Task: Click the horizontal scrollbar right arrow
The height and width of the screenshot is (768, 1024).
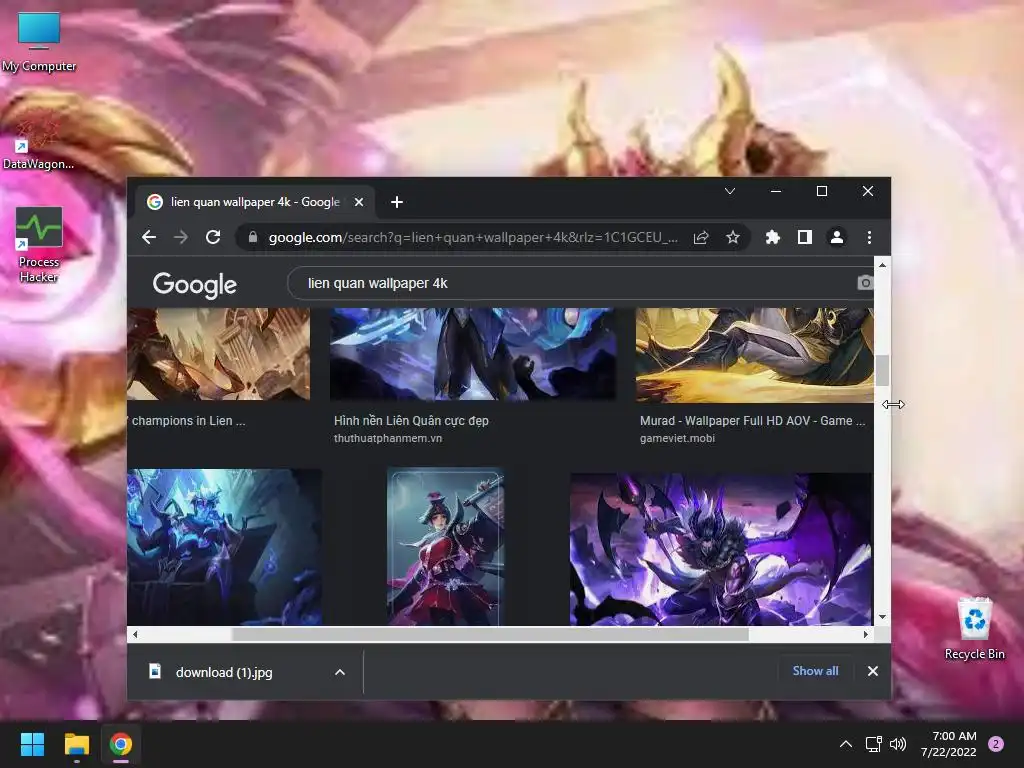Action: click(x=866, y=634)
